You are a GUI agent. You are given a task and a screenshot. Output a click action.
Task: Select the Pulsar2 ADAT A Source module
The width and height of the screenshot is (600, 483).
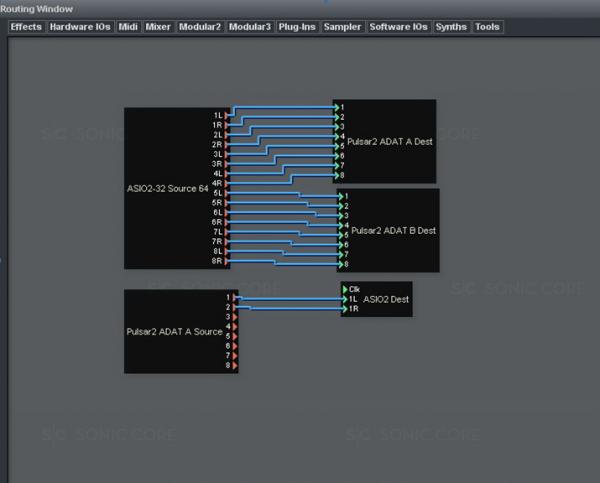click(x=170, y=331)
